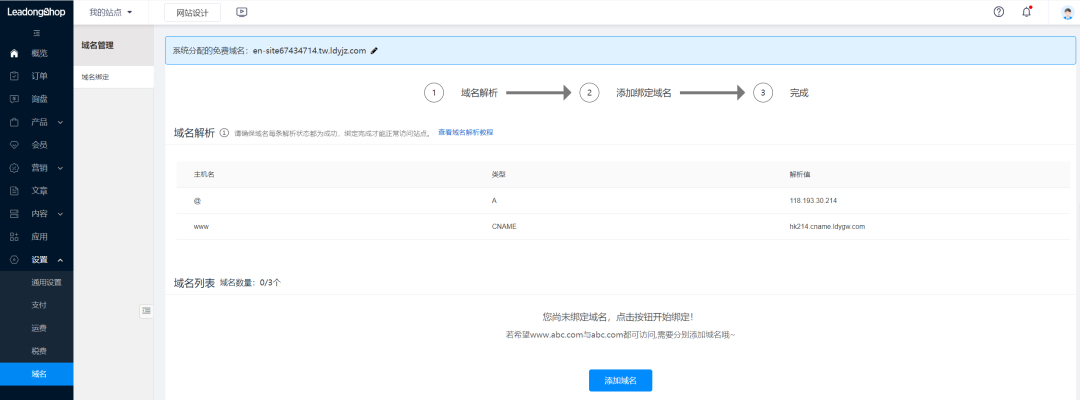Image resolution: width=1080 pixels, height=400 pixels.
Task: Click the 域名数量: 0/3个 text
Action: tap(251, 282)
